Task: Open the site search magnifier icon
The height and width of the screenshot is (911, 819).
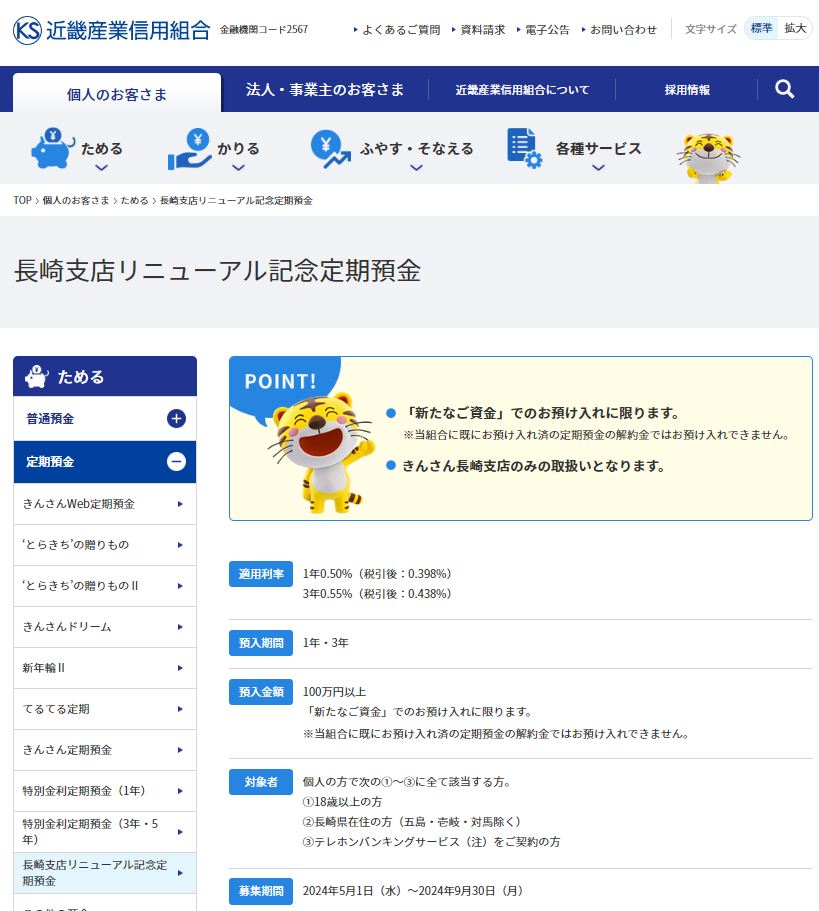Action: click(784, 89)
